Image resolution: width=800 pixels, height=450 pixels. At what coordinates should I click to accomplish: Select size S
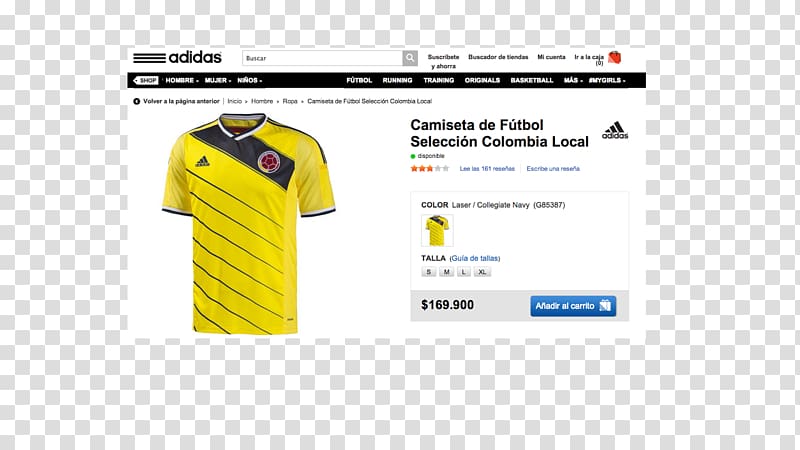pyautogui.click(x=429, y=272)
